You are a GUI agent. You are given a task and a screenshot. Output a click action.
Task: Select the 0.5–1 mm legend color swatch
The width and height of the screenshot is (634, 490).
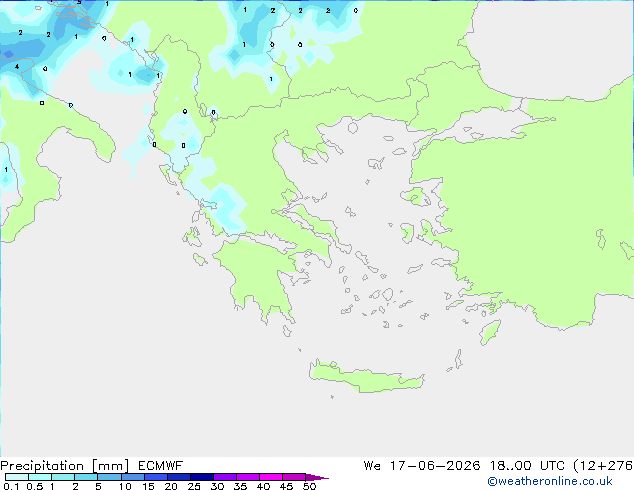pos(40,477)
